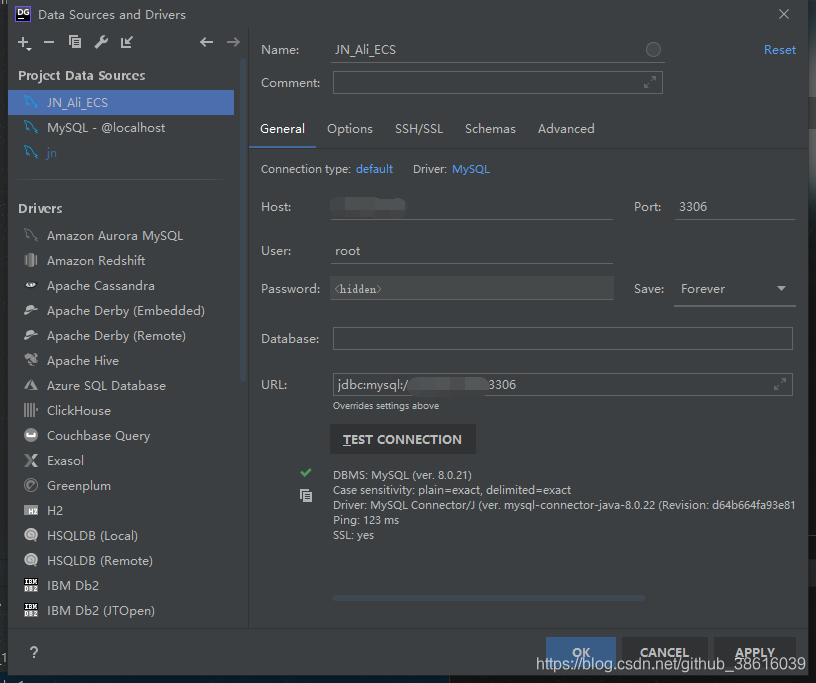Select the Amazon Redshift driver

pyautogui.click(x=96, y=261)
